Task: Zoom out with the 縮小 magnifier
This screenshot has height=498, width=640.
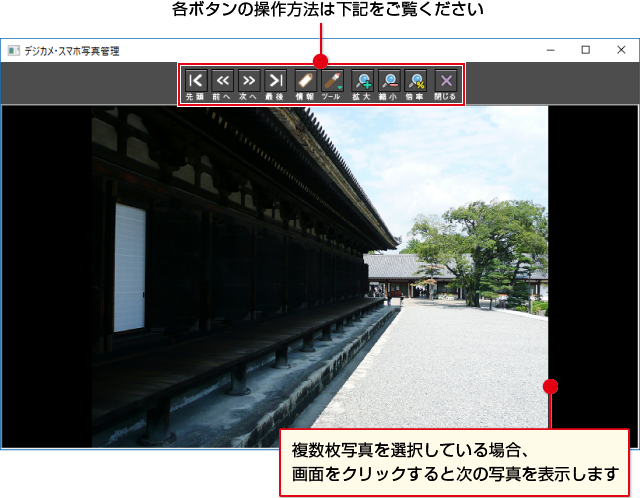Action: click(x=389, y=83)
